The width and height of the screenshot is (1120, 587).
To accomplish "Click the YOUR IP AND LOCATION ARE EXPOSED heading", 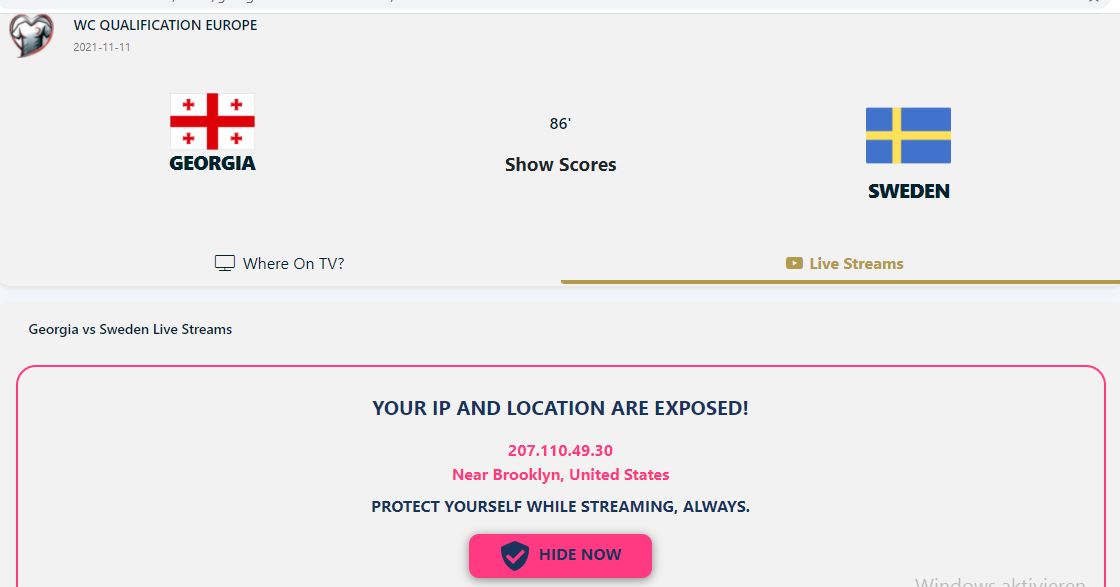I will click(560, 408).
